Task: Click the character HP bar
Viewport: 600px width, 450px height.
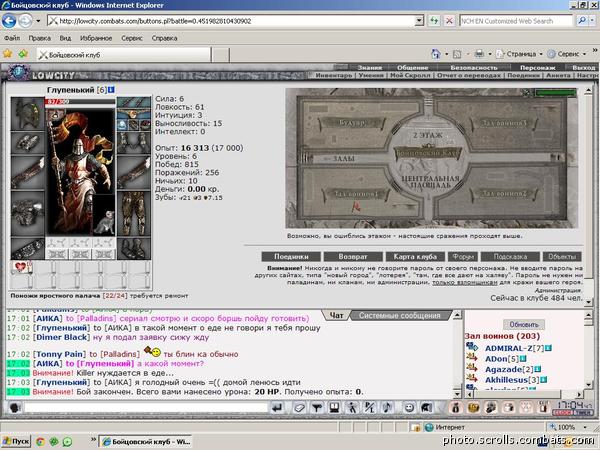Action: pyautogui.click(x=80, y=102)
